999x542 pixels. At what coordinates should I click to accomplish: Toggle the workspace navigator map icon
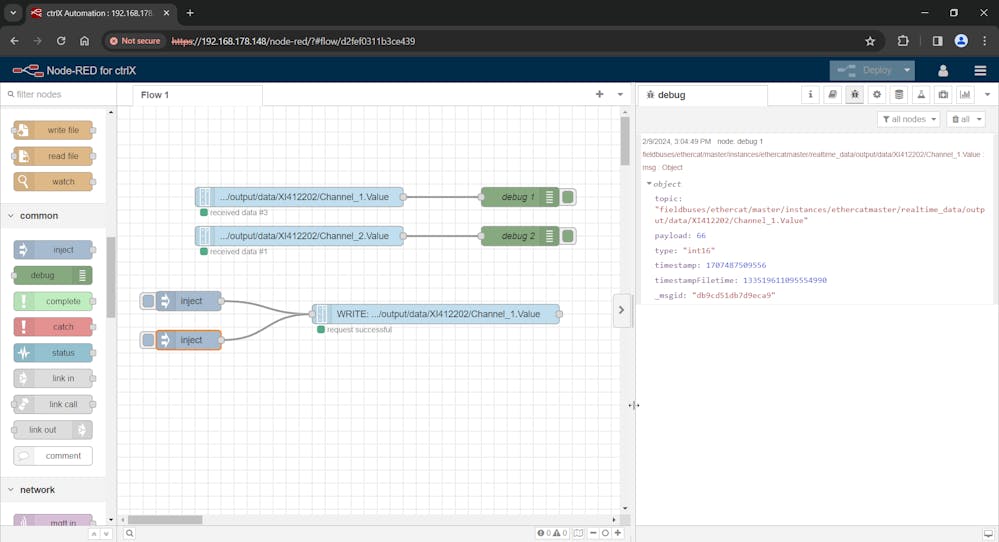pos(578,533)
